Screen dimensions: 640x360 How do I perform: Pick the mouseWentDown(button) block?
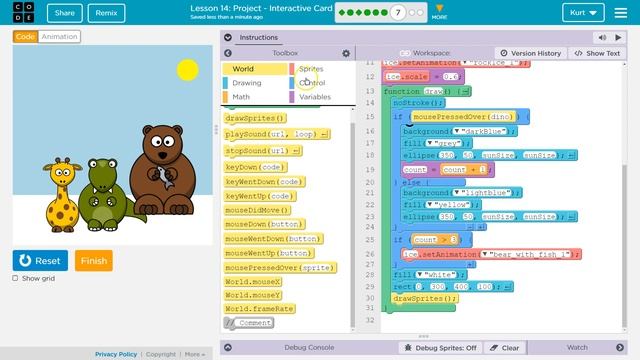[x=273, y=238]
